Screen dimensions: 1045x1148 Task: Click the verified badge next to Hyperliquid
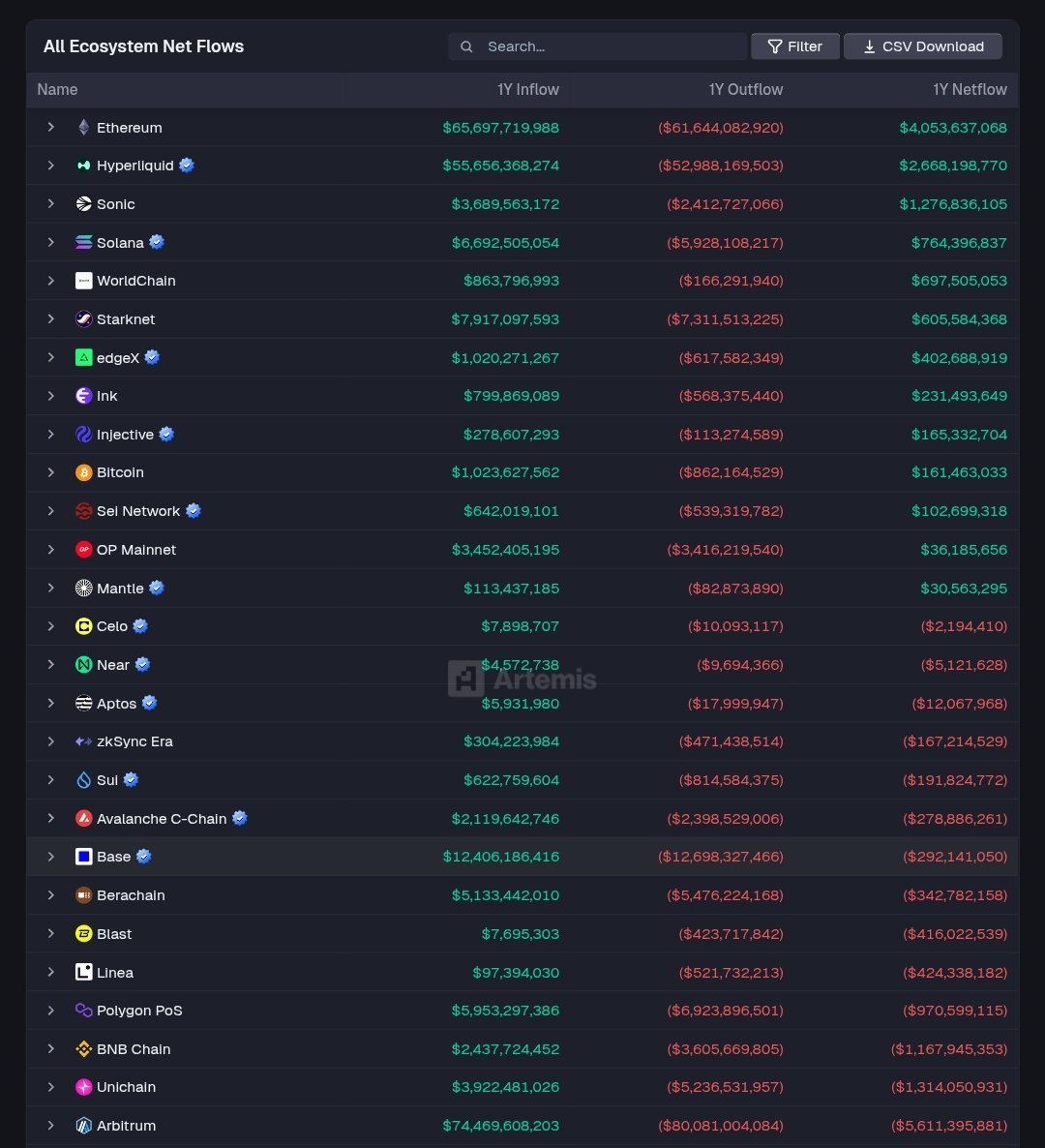tap(187, 166)
